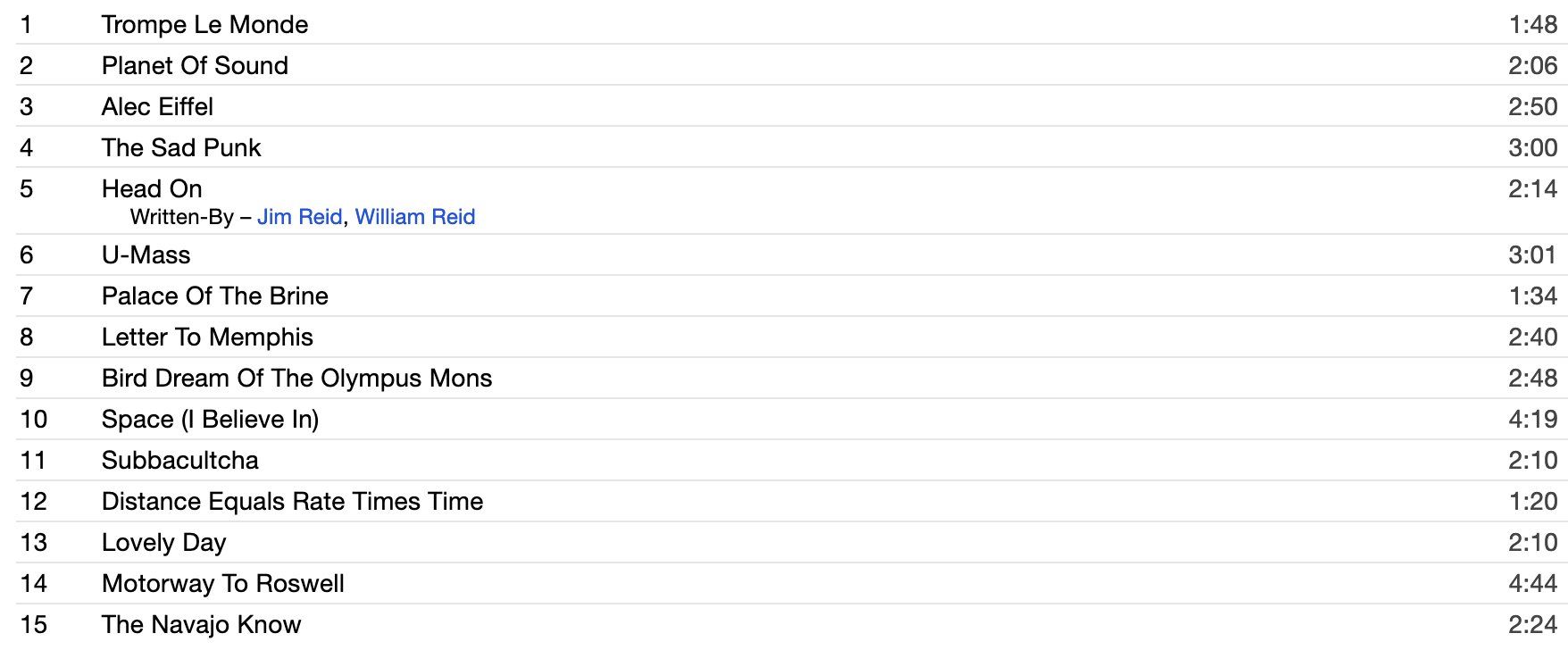1568x650 pixels.
Task: Select the Subbacultcha track title
Action: (x=180, y=460)
